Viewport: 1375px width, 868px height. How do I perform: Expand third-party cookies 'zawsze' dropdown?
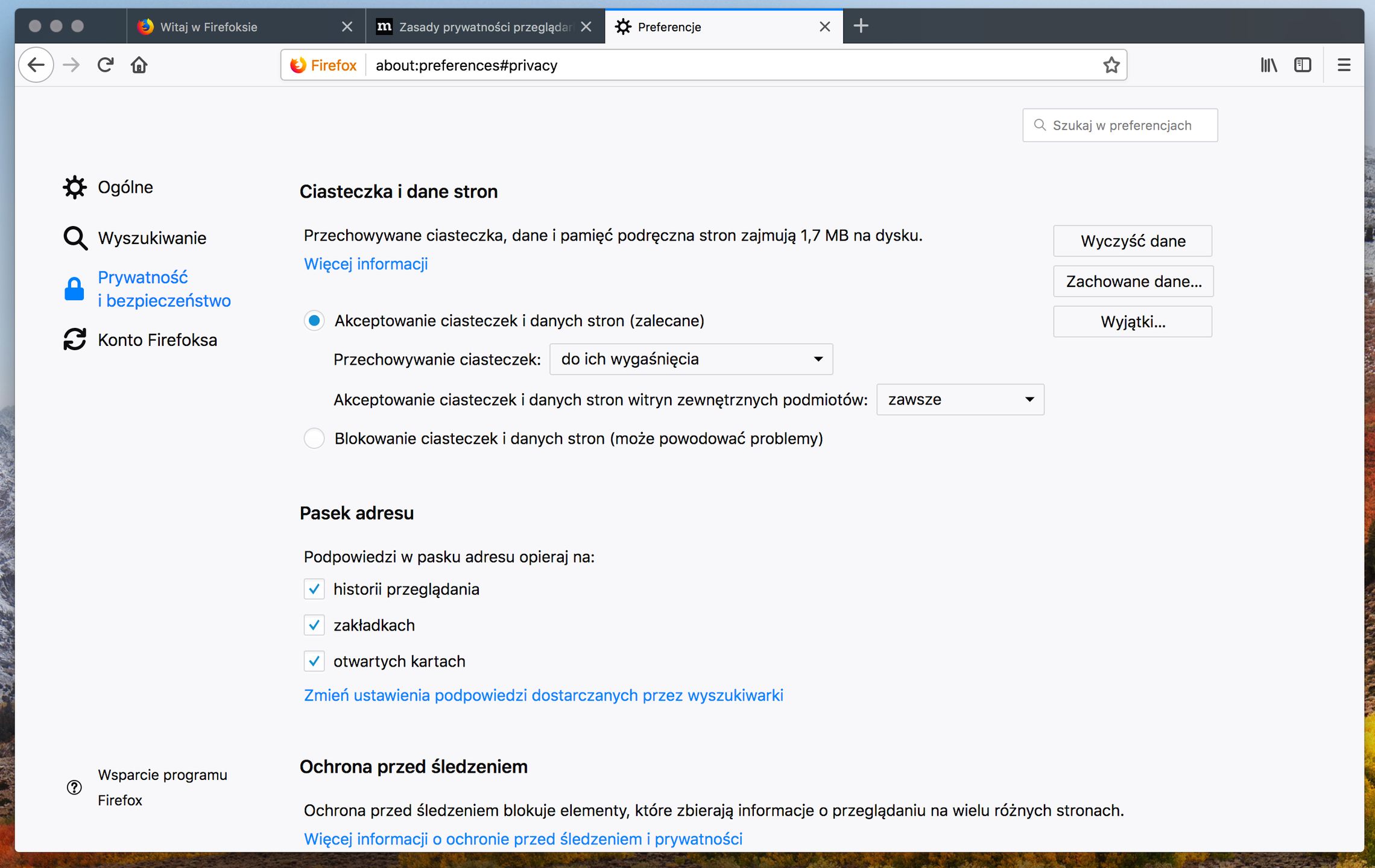pyautogui.click(x=960, y=400)
